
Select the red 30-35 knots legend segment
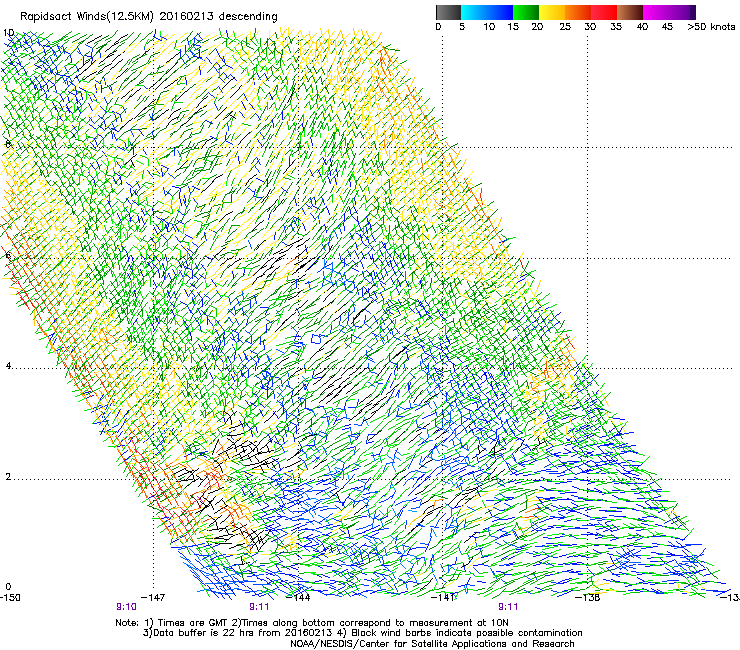pyautogui.click(x=604, y=12)
